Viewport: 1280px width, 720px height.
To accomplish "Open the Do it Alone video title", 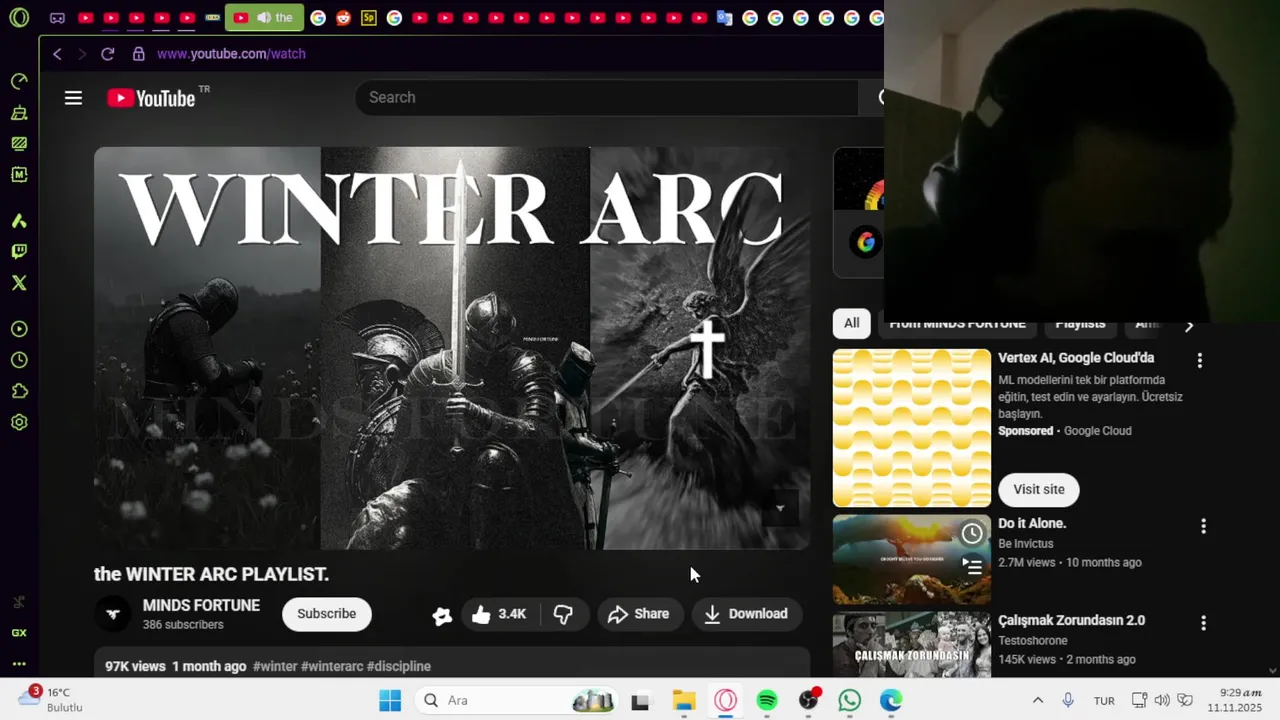I will tap(1032, 523).
